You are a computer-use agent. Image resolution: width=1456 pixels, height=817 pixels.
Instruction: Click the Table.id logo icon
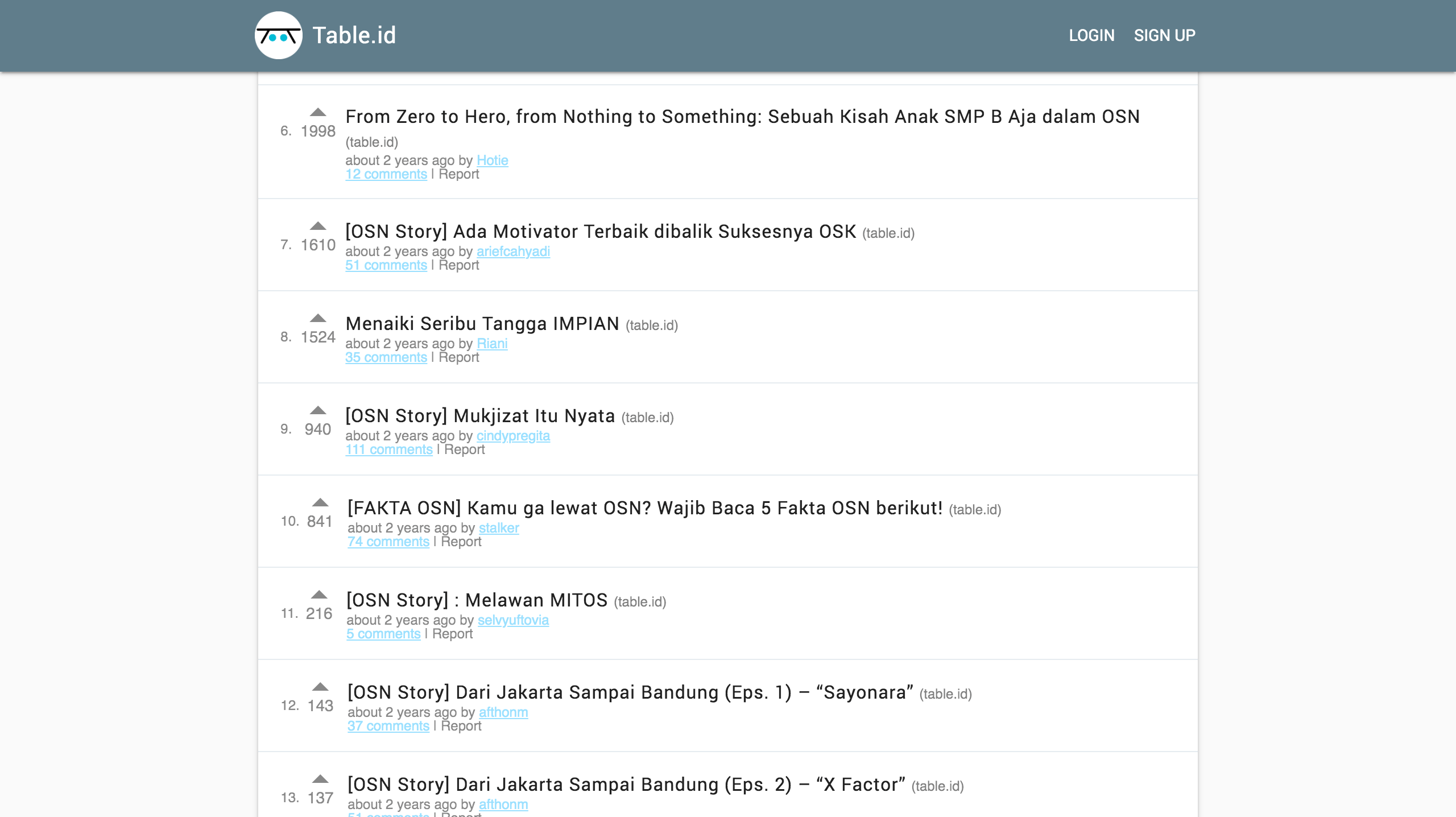tap(279, 35)
